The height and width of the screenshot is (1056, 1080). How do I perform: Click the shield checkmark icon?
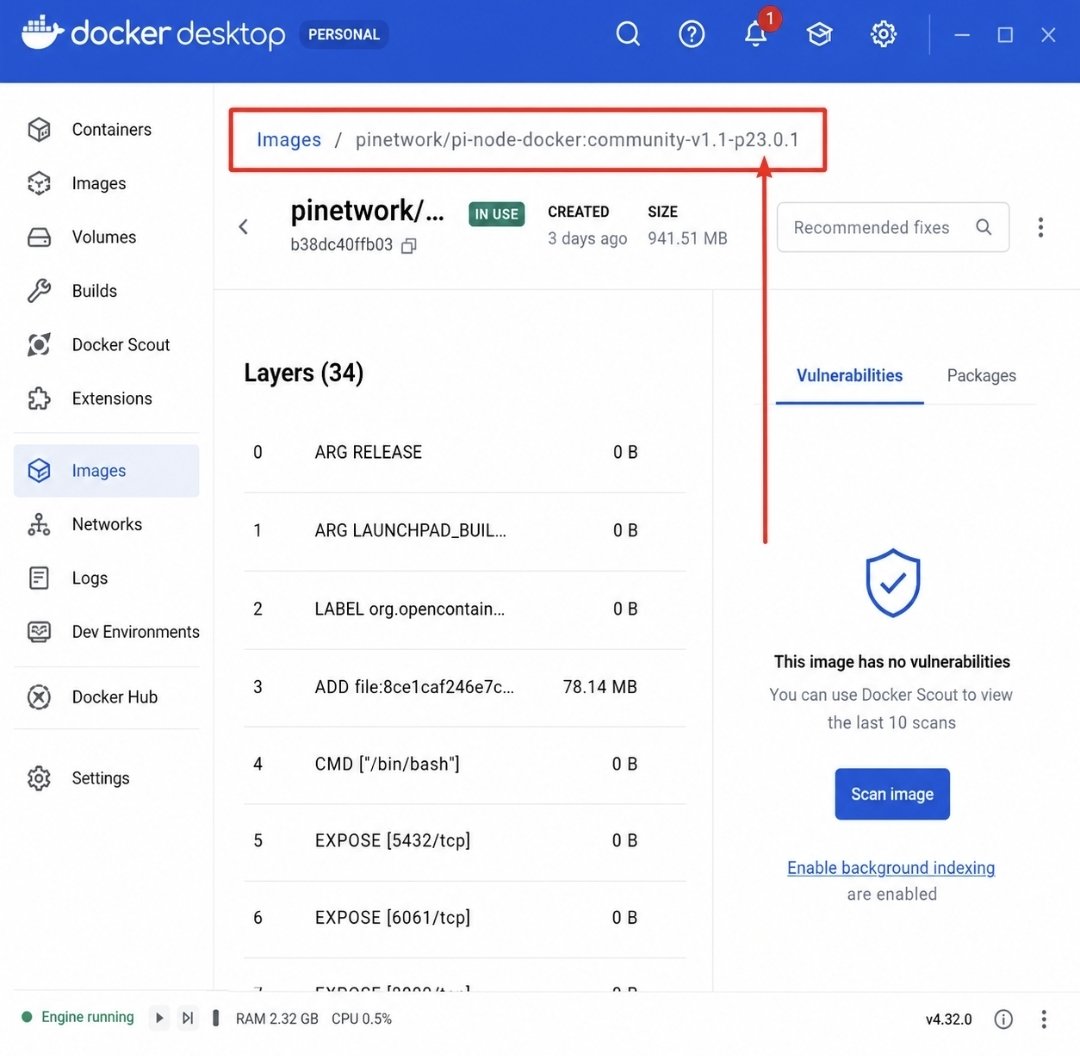[x=893, y=583]
